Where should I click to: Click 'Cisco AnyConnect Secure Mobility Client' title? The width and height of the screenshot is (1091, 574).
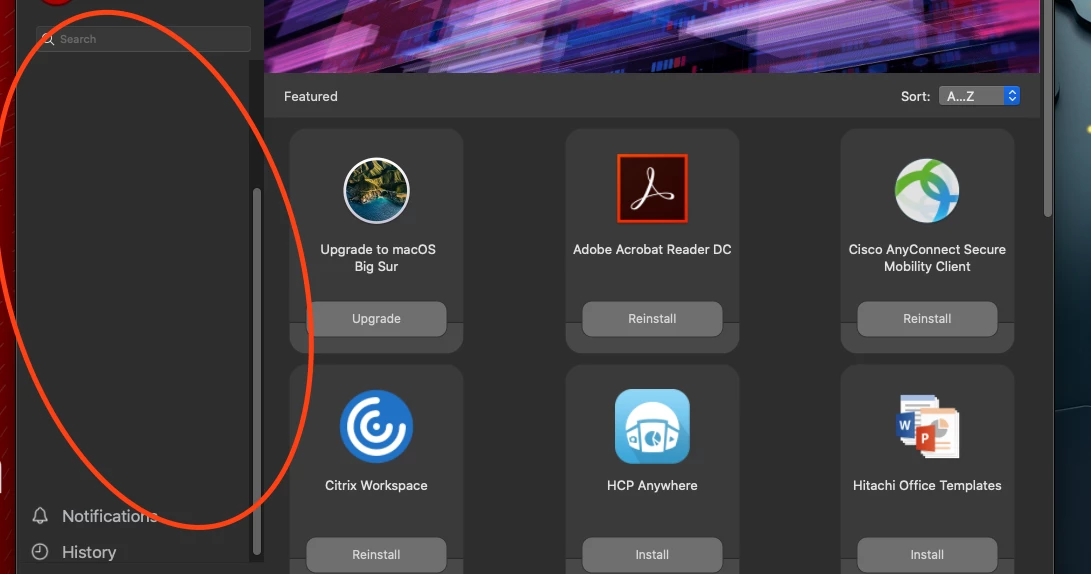click(x=927, y=258)
